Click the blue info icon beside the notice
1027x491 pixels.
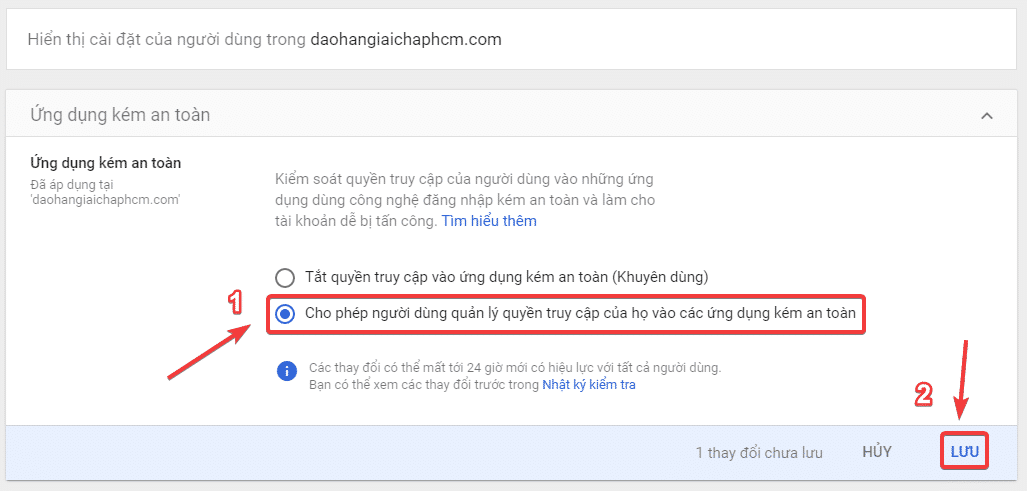point(286,371)
